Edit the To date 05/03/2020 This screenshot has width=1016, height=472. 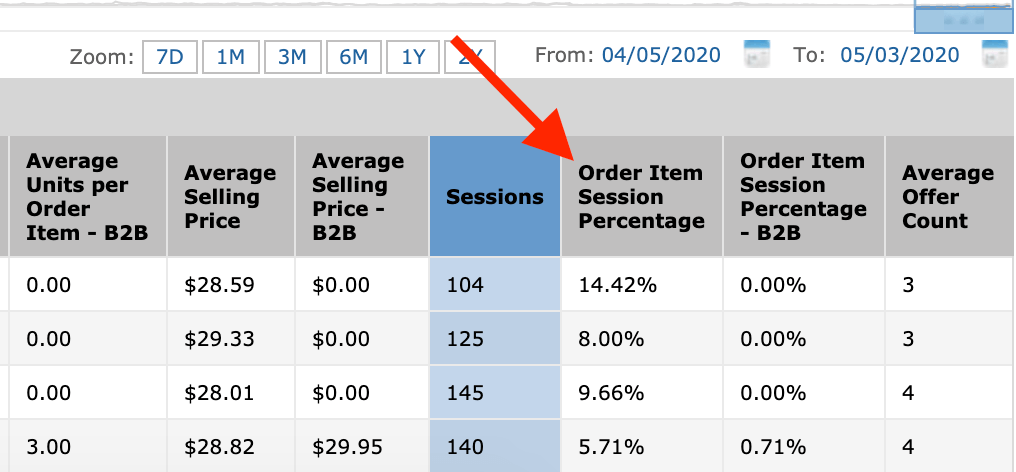pyautogui.click(x=900, y=55)
